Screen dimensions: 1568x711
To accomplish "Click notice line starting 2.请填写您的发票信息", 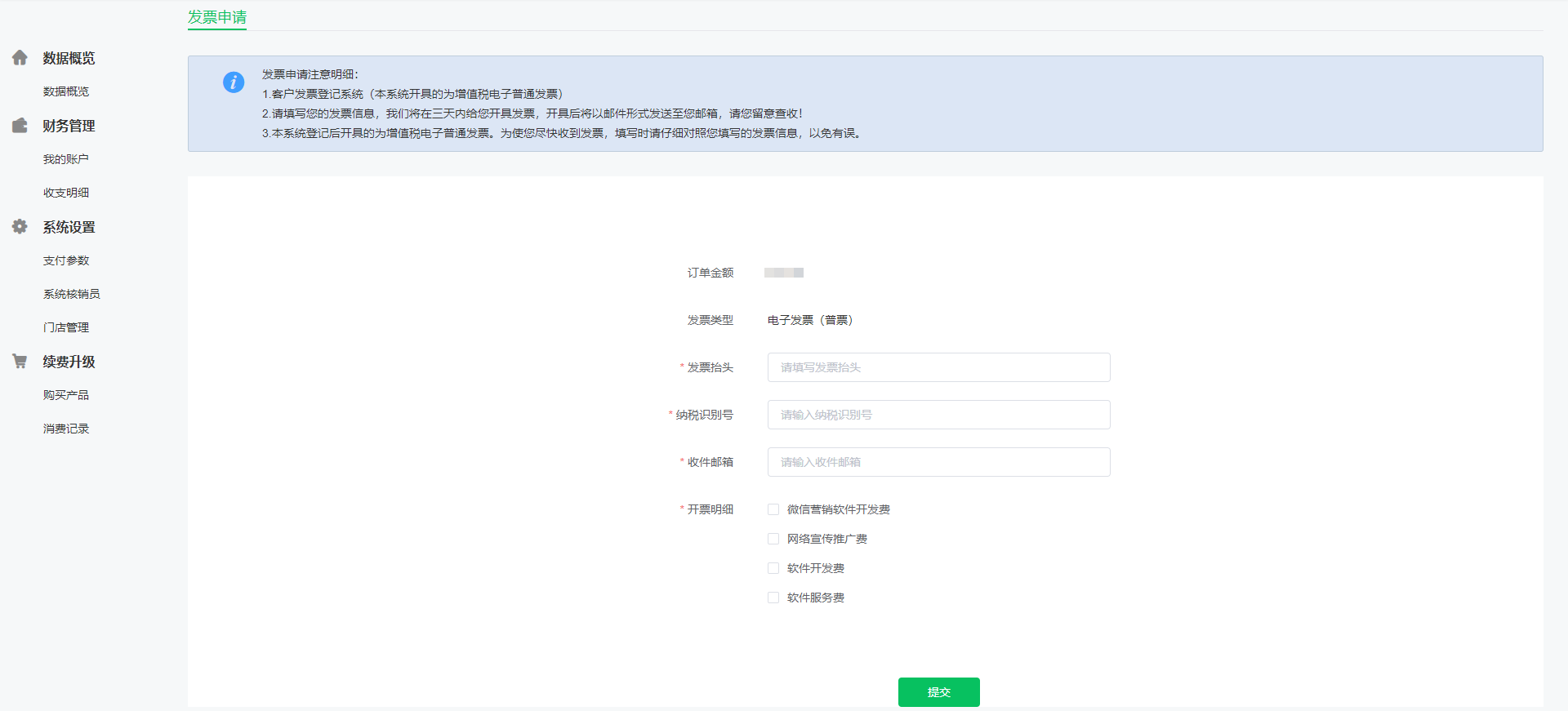I will point(532,113).
